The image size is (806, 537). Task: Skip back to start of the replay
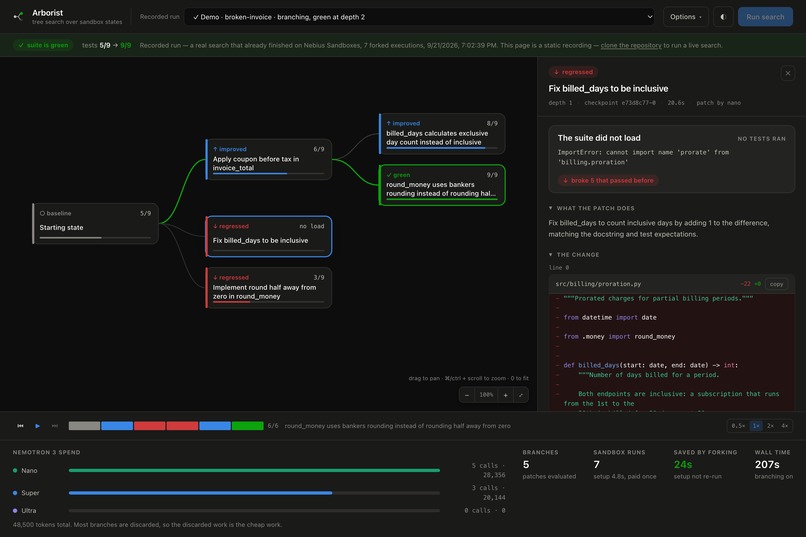coord(21,425)
